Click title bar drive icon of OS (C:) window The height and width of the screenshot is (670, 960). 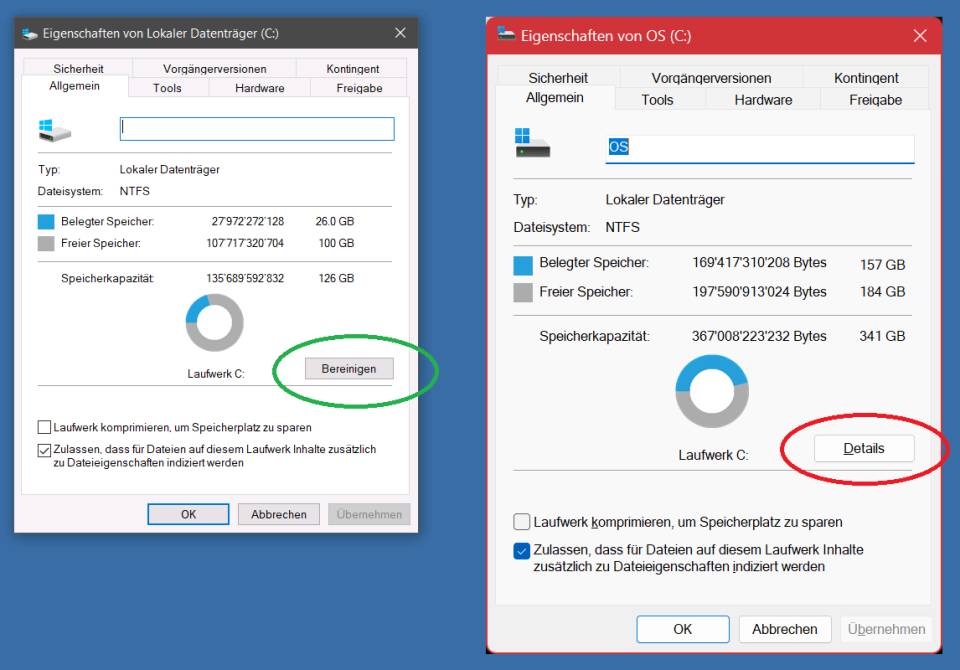pos(506,34)
